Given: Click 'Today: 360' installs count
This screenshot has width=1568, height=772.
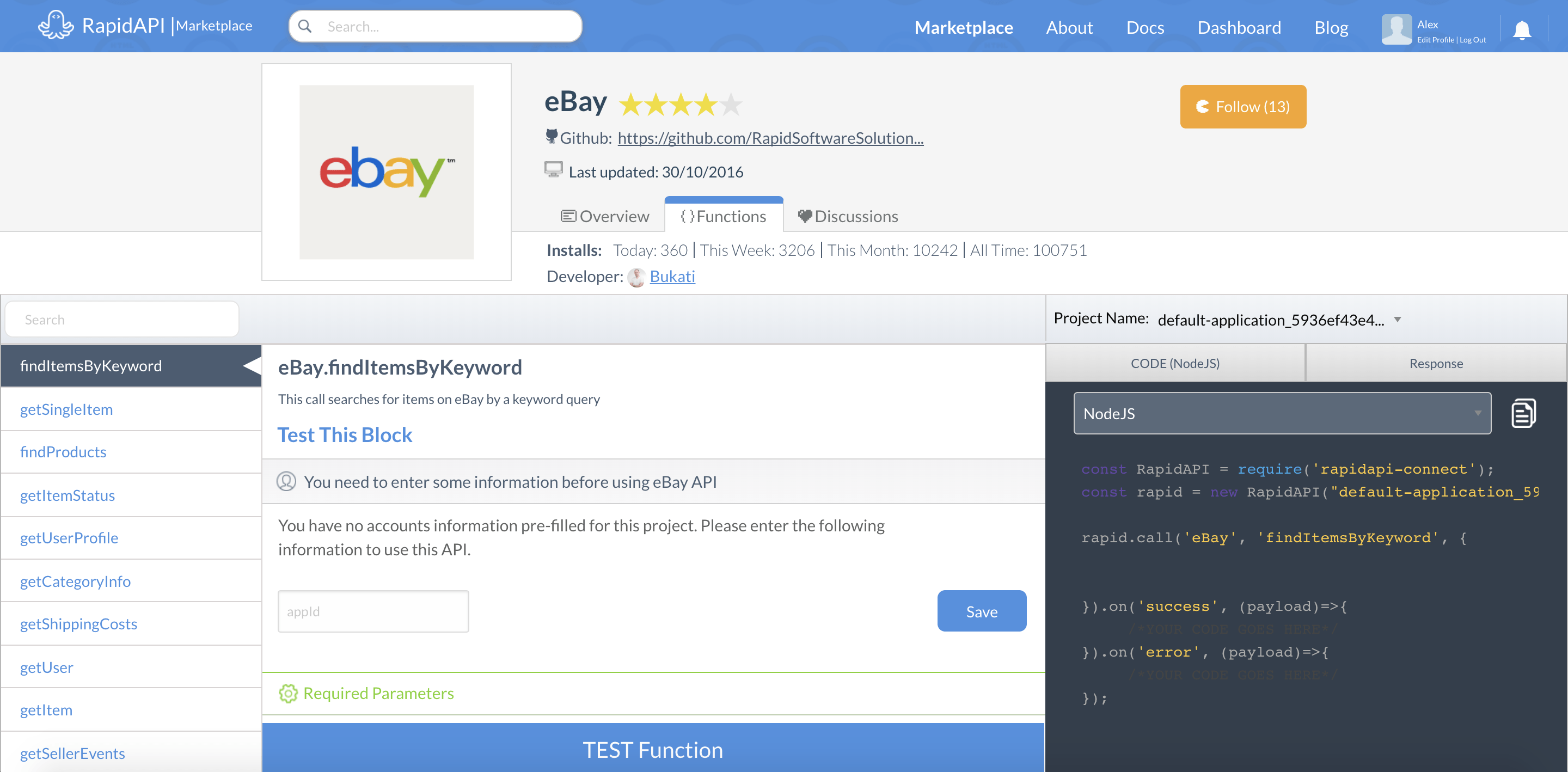Looking at the screenshot, I should click(650, 250).
